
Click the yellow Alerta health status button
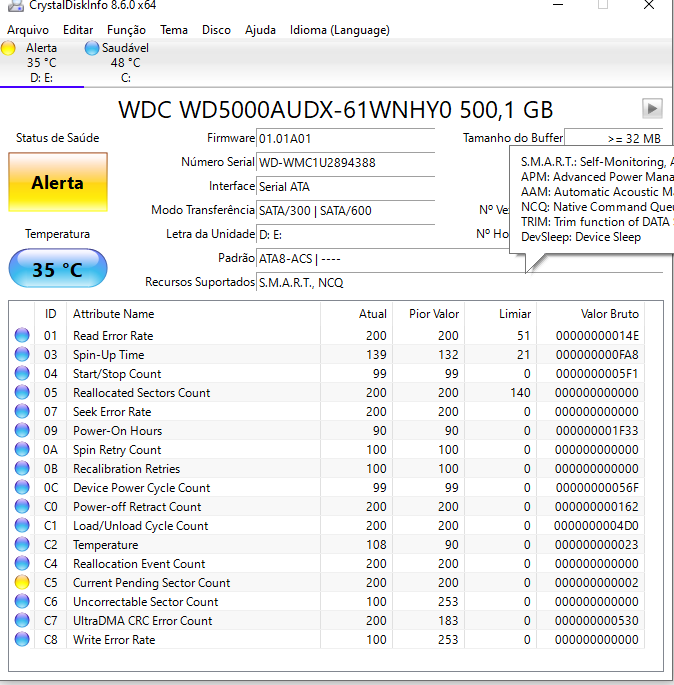click(58, 182)
